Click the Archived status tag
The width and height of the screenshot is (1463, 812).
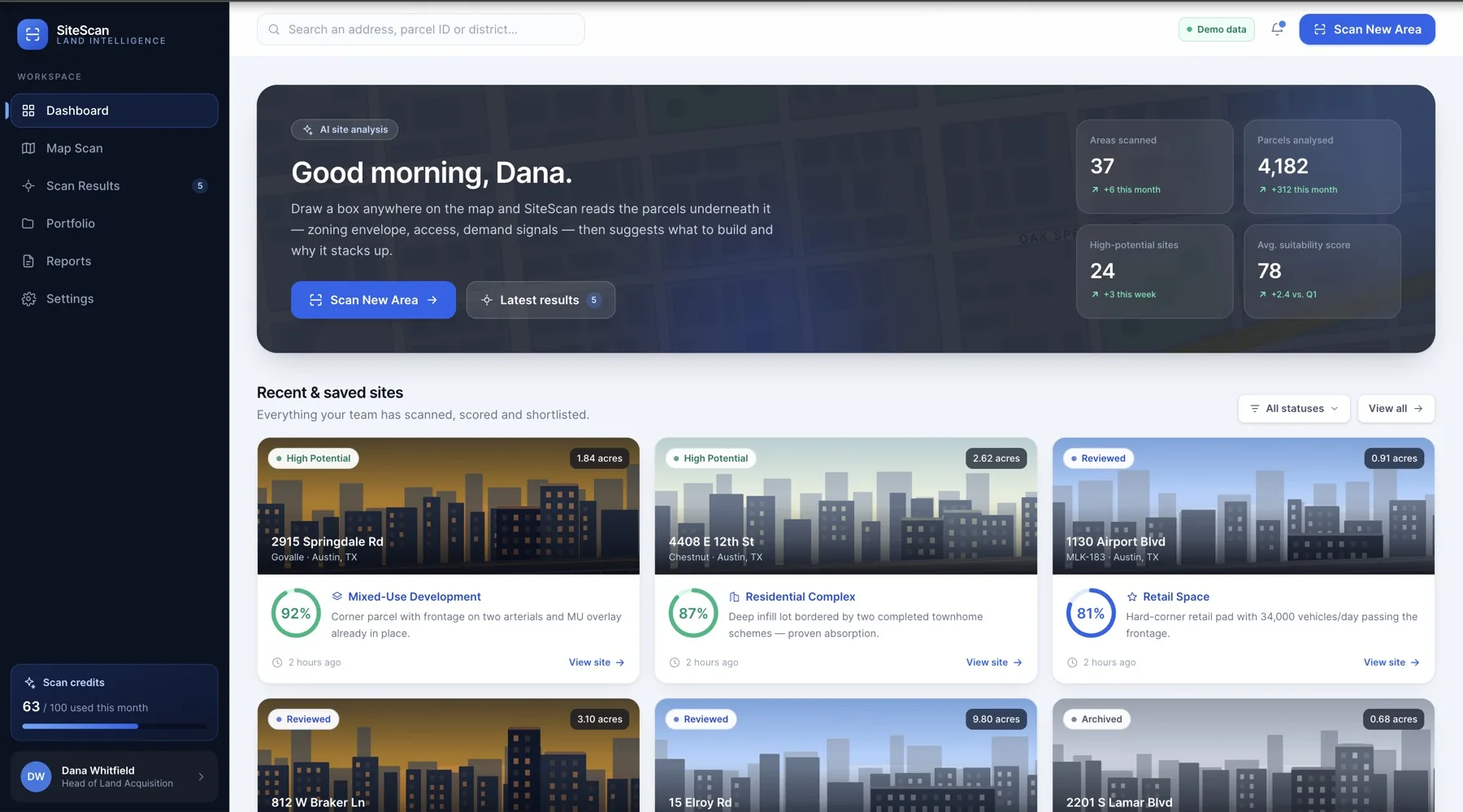pos(1096,719)
